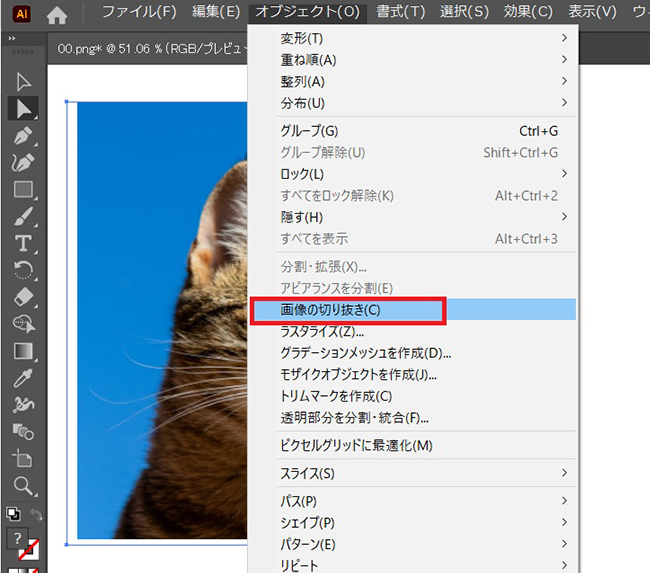Open the ファイル(F) menu
Screen dimensions: 650x573
point(139,12)
